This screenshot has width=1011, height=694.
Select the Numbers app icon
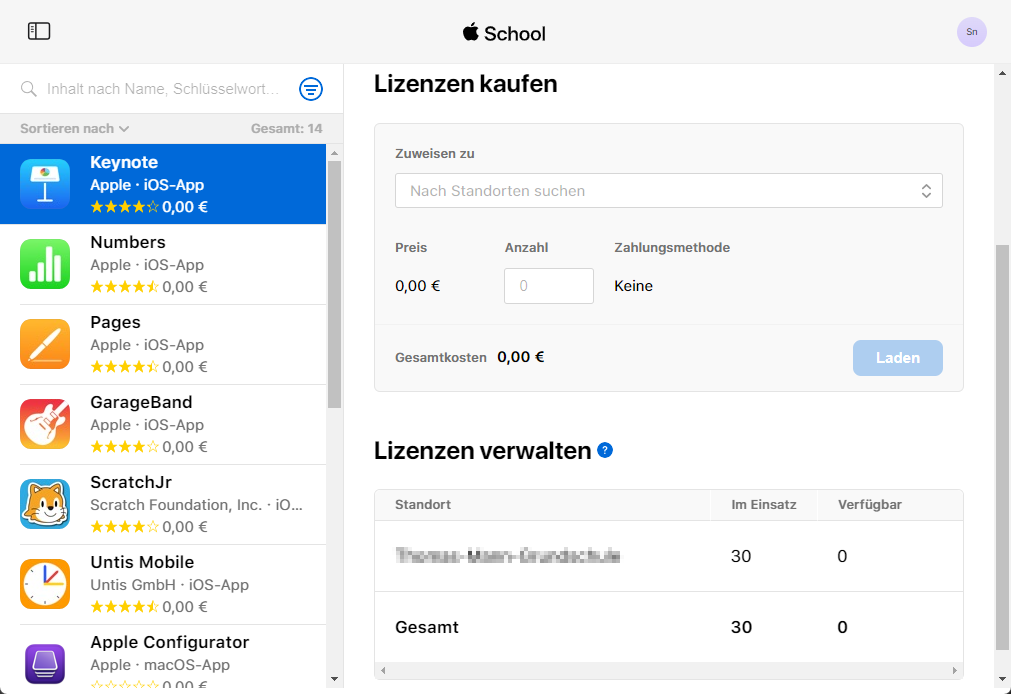click(x=44, y=264)
